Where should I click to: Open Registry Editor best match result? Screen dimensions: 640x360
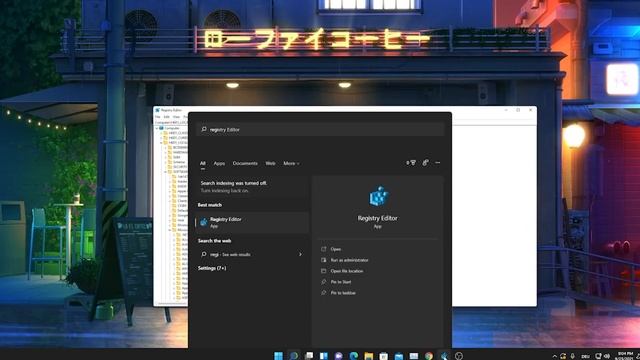coord(252,222)
